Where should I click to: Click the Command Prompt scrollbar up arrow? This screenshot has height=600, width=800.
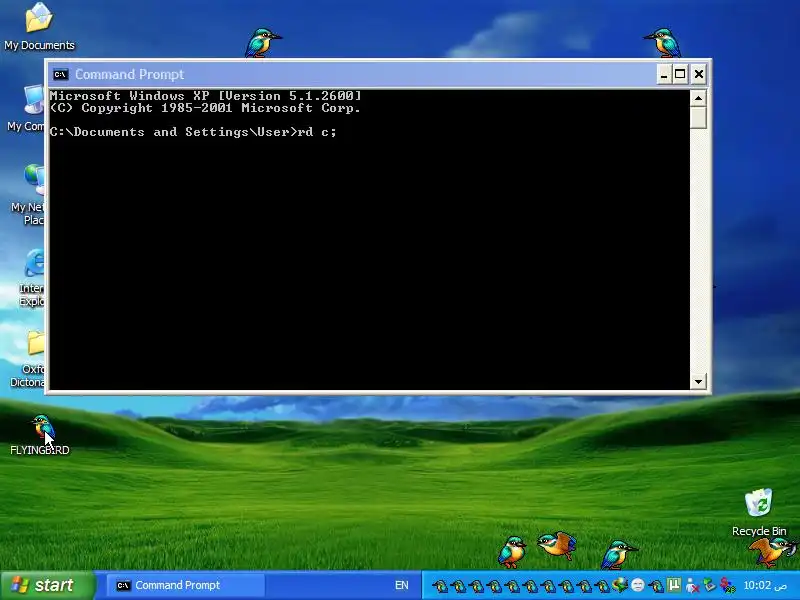tap(698, 97)
